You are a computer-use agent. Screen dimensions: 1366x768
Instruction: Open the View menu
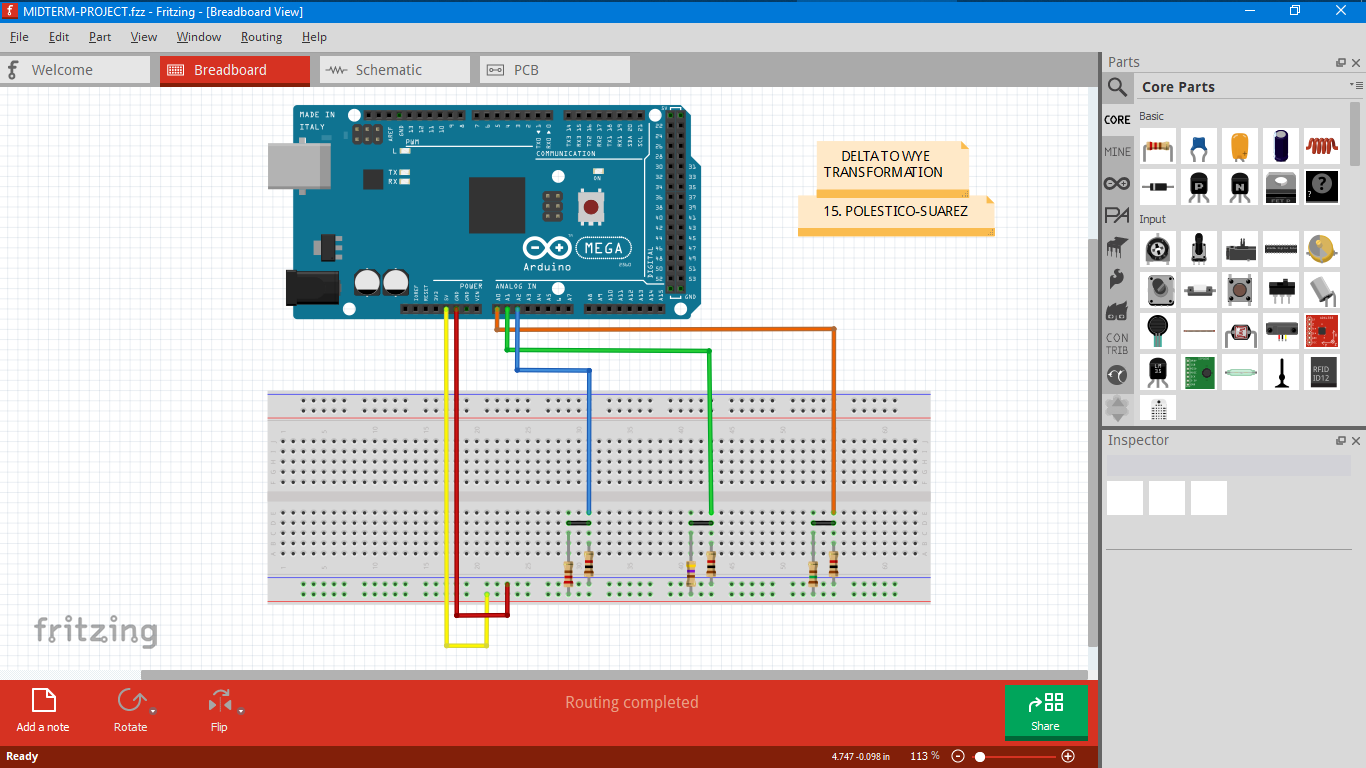144,37
